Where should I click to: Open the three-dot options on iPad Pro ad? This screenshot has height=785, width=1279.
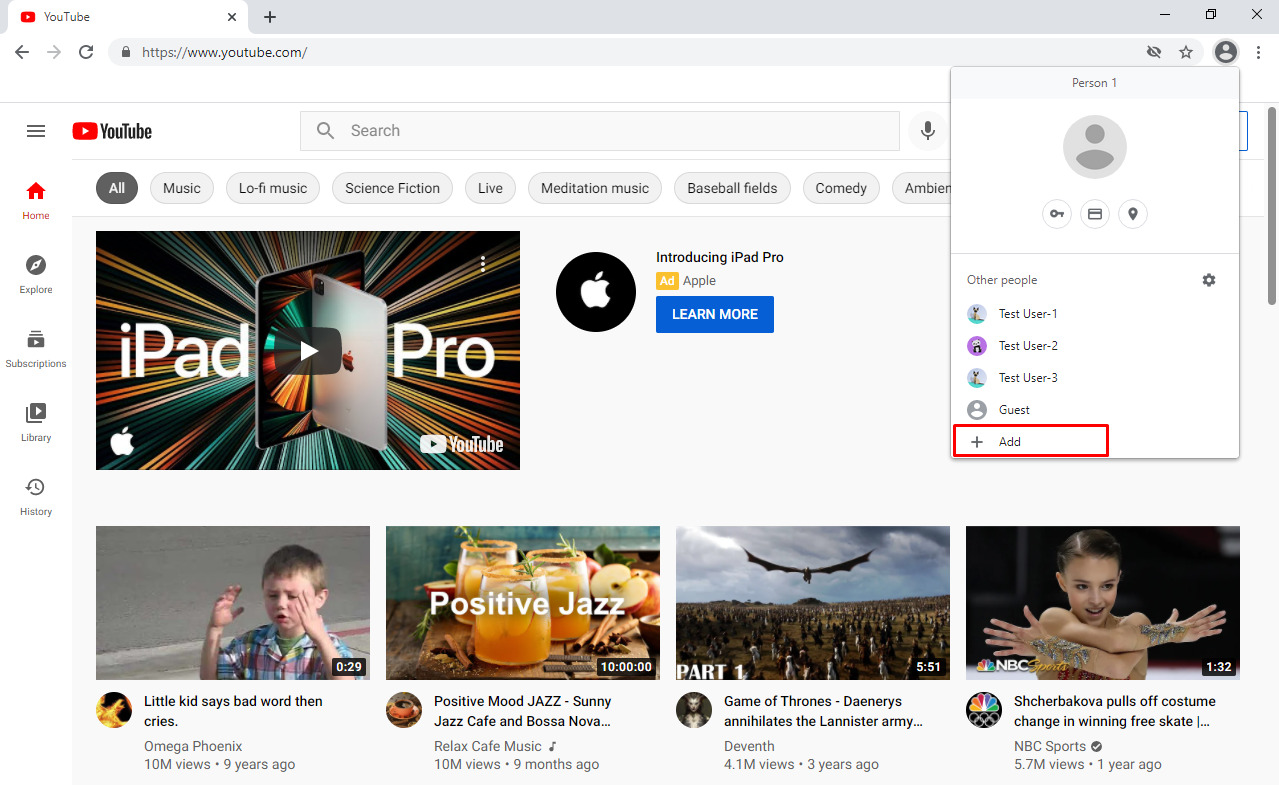point(483,264)
